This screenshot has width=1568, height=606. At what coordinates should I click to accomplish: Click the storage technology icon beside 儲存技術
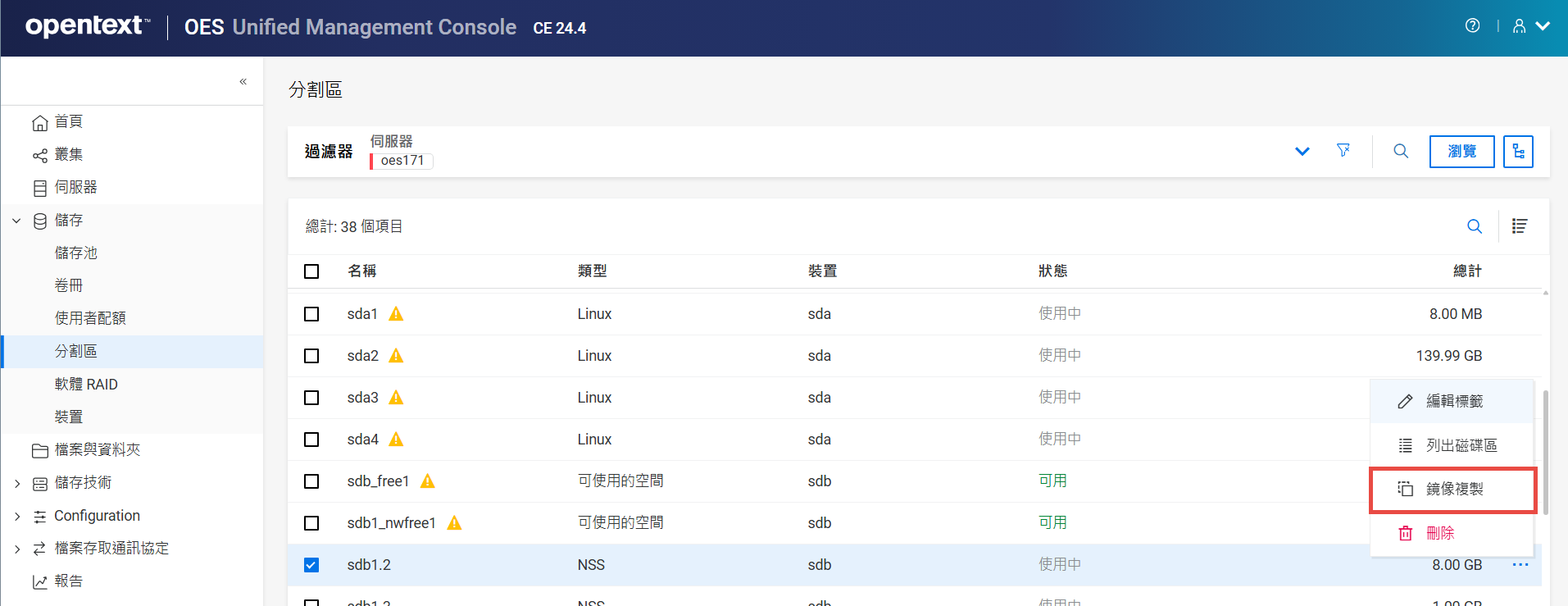[40, 483]
